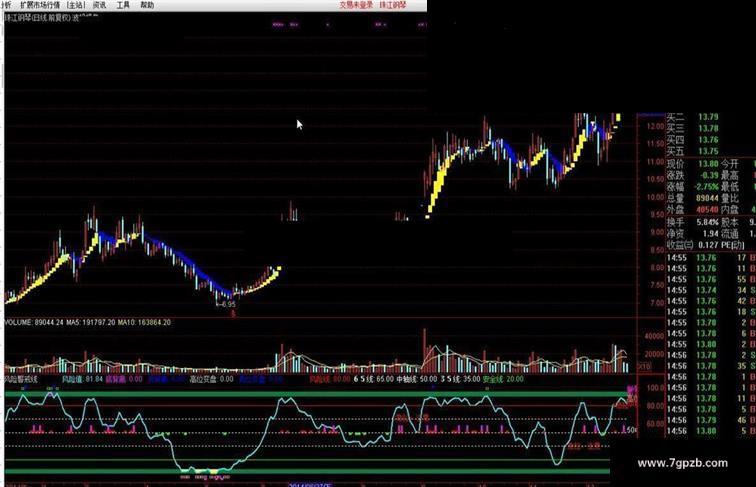The height and width of the screenshot is (487, 756).
Task: Click the 珠江钢琴(日线 前复权) chart title
Action: [38, 18]
